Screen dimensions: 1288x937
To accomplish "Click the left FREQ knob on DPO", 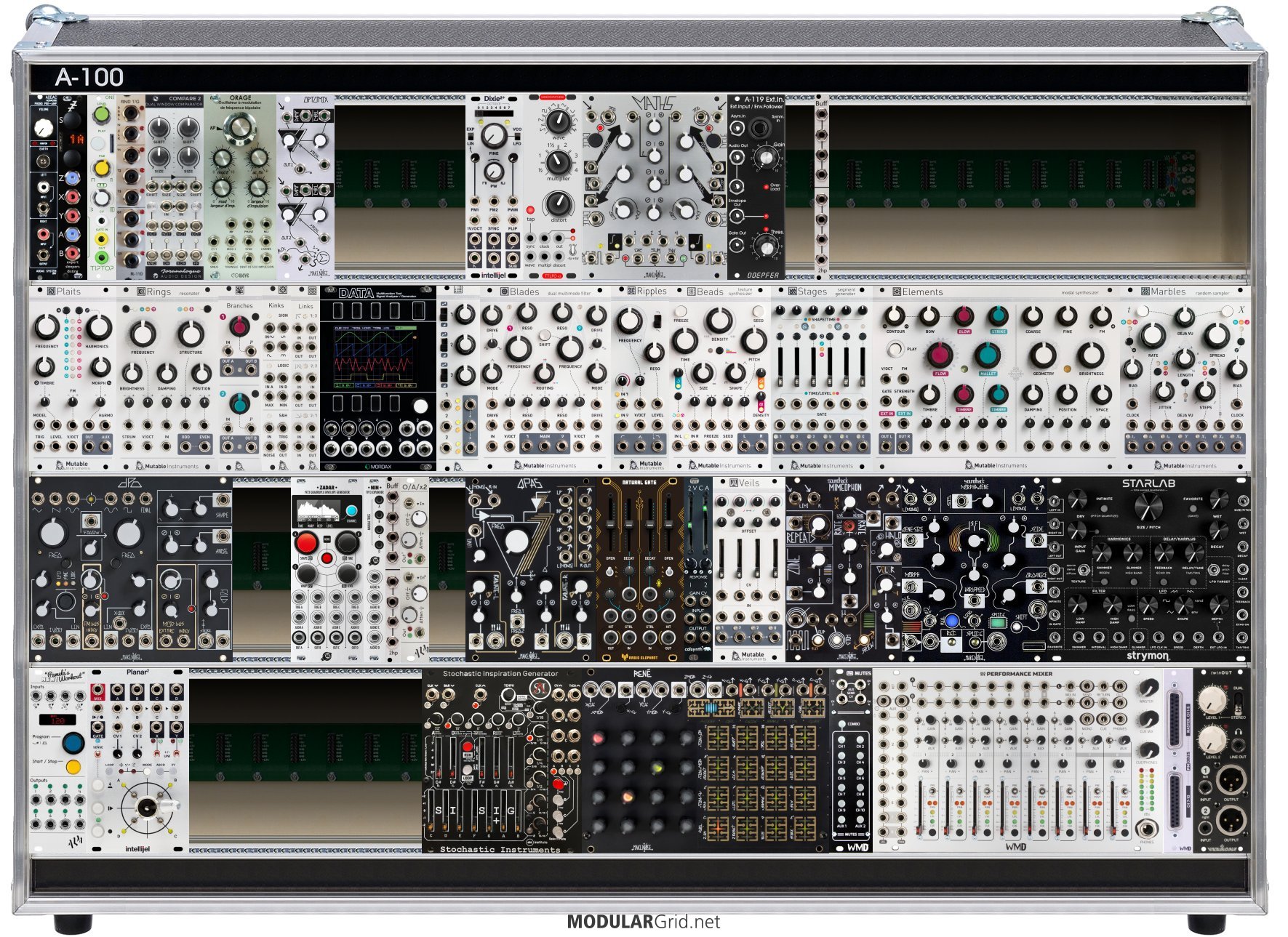I will pyautogui.click(x=53, y=533).
